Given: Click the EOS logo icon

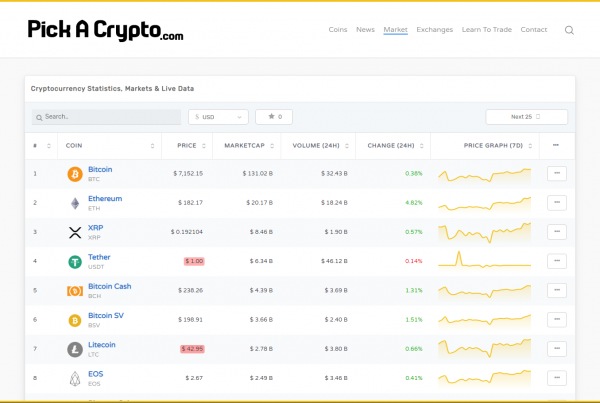Looking at the screenshot, I should click(x=75, y=379).
